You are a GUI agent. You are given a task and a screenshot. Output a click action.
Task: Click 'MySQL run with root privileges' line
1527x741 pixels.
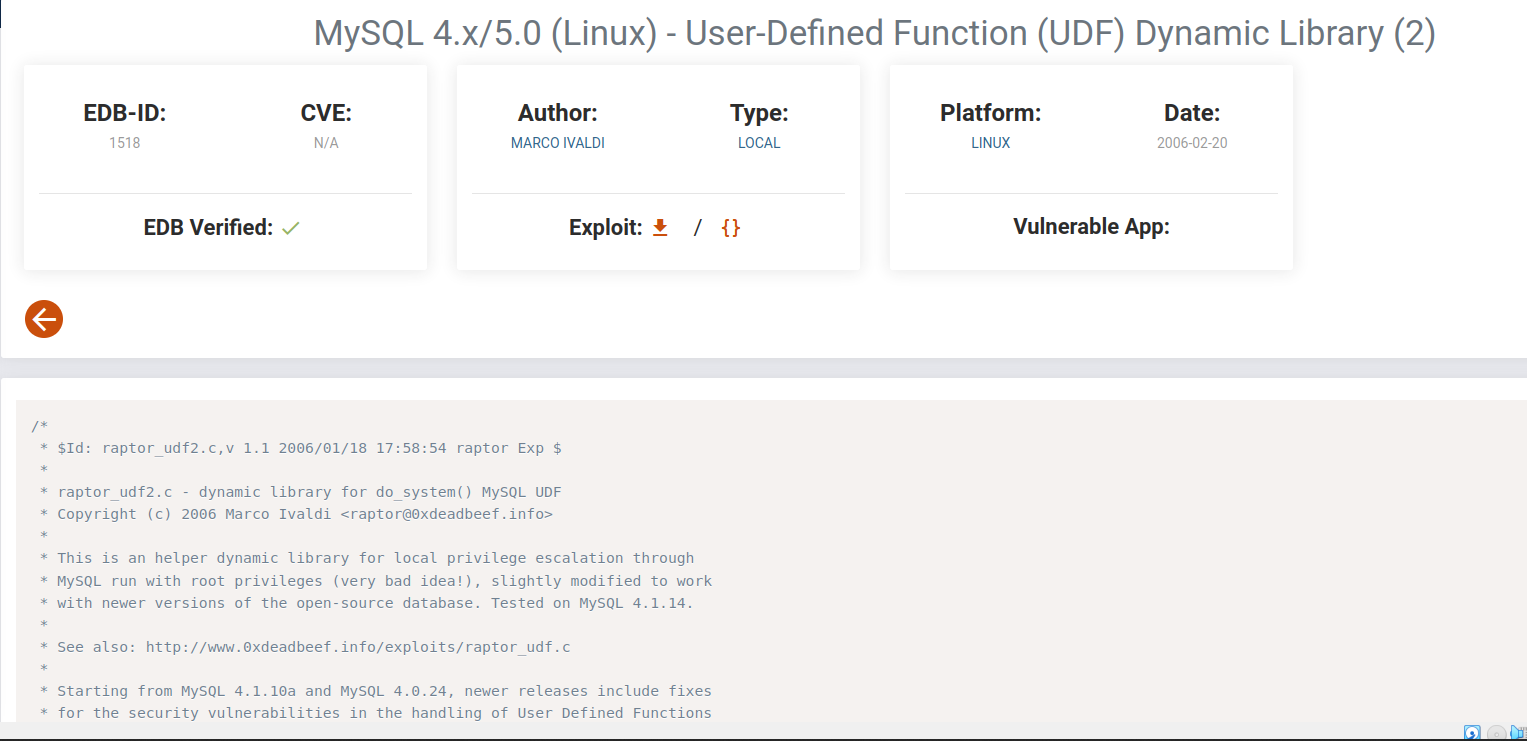(x=375, y=580)
